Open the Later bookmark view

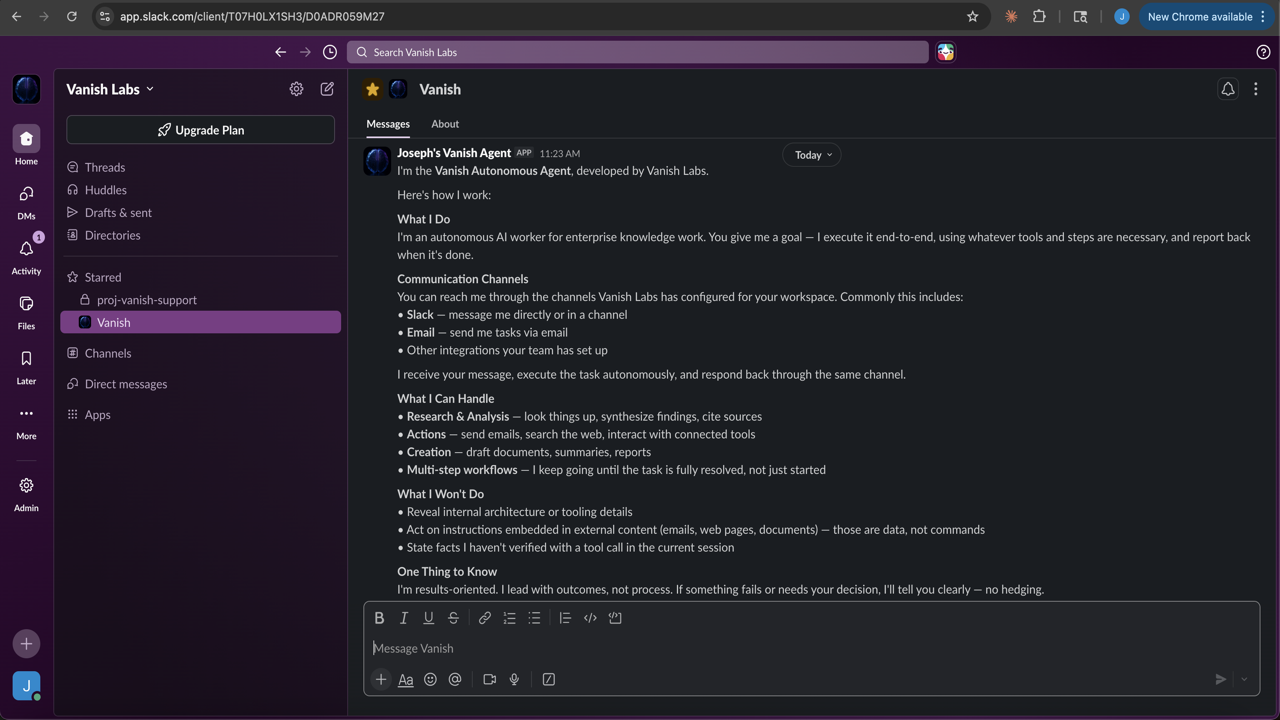pos(26,359)
